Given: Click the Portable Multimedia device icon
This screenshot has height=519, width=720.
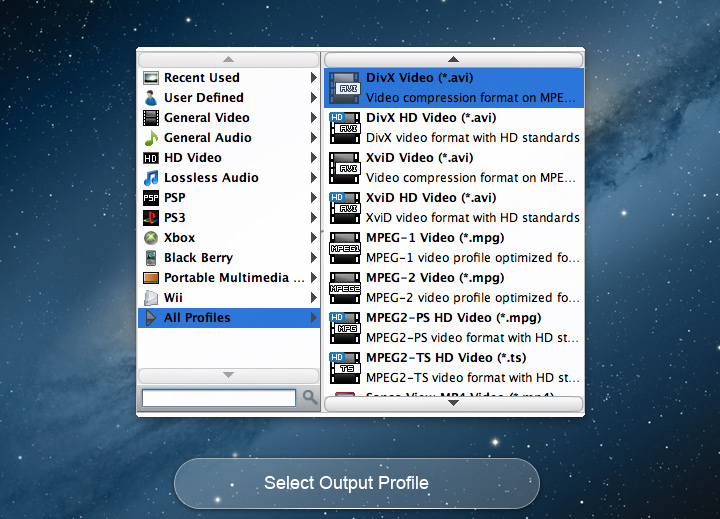Looking at the screenshot, I should pyautogui.click(x=151, y=278).
